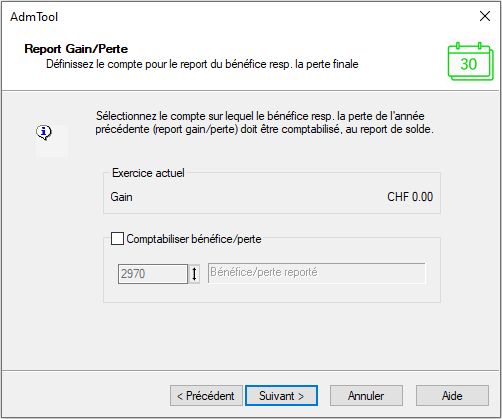Viewport: 502px width, 419px height.
Task: Open account picker arrow beside 2970
Action: point(194,274)
